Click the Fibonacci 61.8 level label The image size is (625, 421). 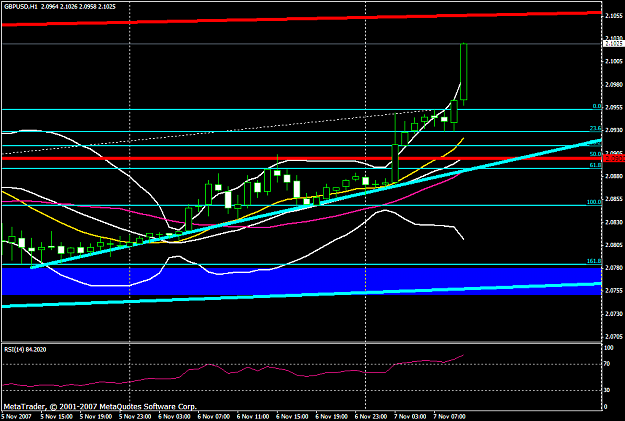pyautogui.click(x=596, y=165)
